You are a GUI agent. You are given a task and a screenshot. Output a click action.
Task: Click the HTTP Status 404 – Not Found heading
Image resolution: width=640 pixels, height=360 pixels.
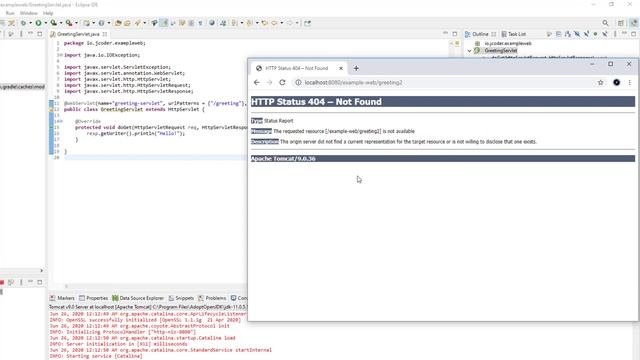coord(316,102)
